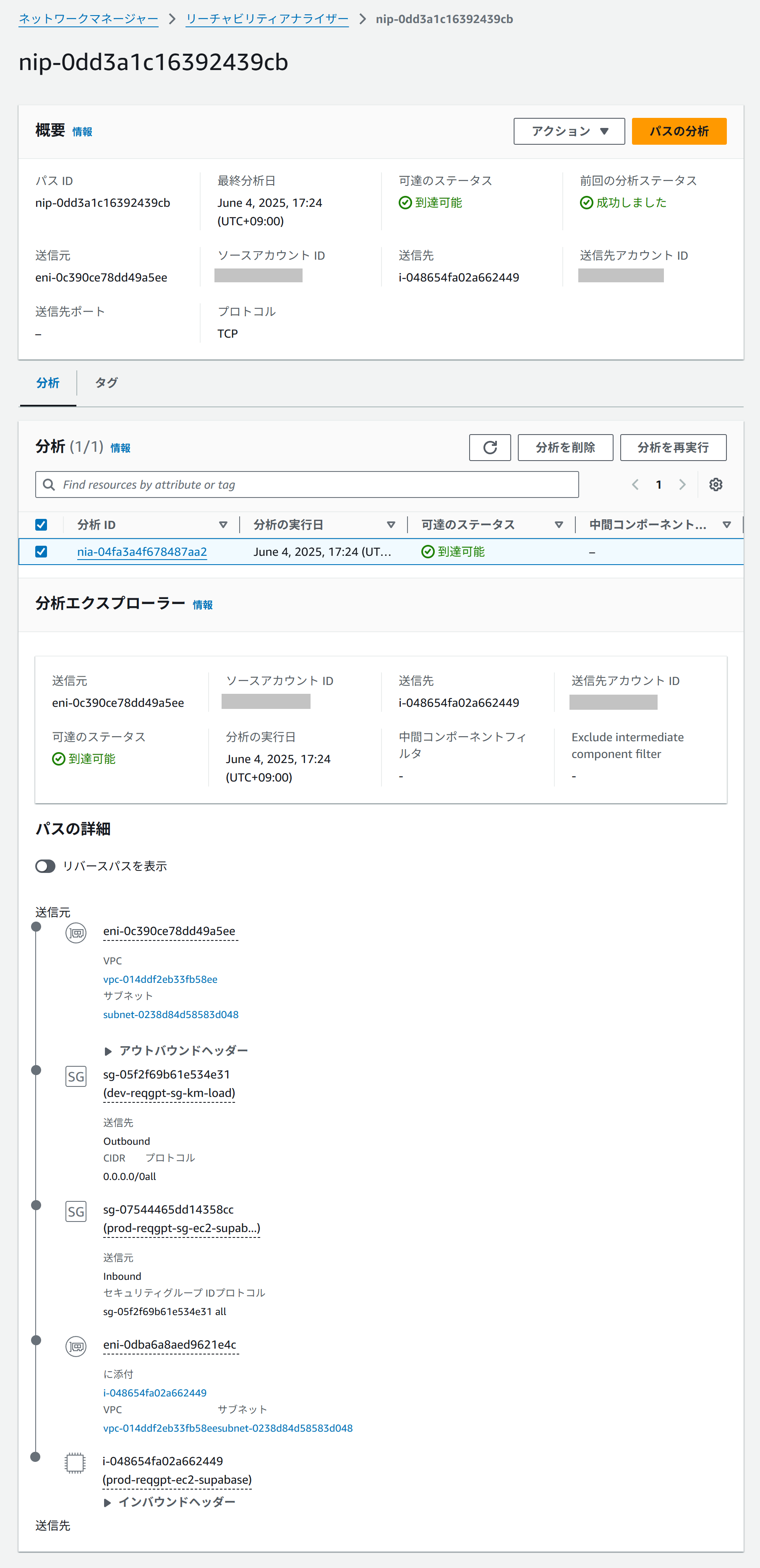The height and width of the screenshot is (1568, 760).
Task: Click sg-07544465dd14358cc prod-reqgpt-sg-ec2-supab entry
Action: [181, 1219]
